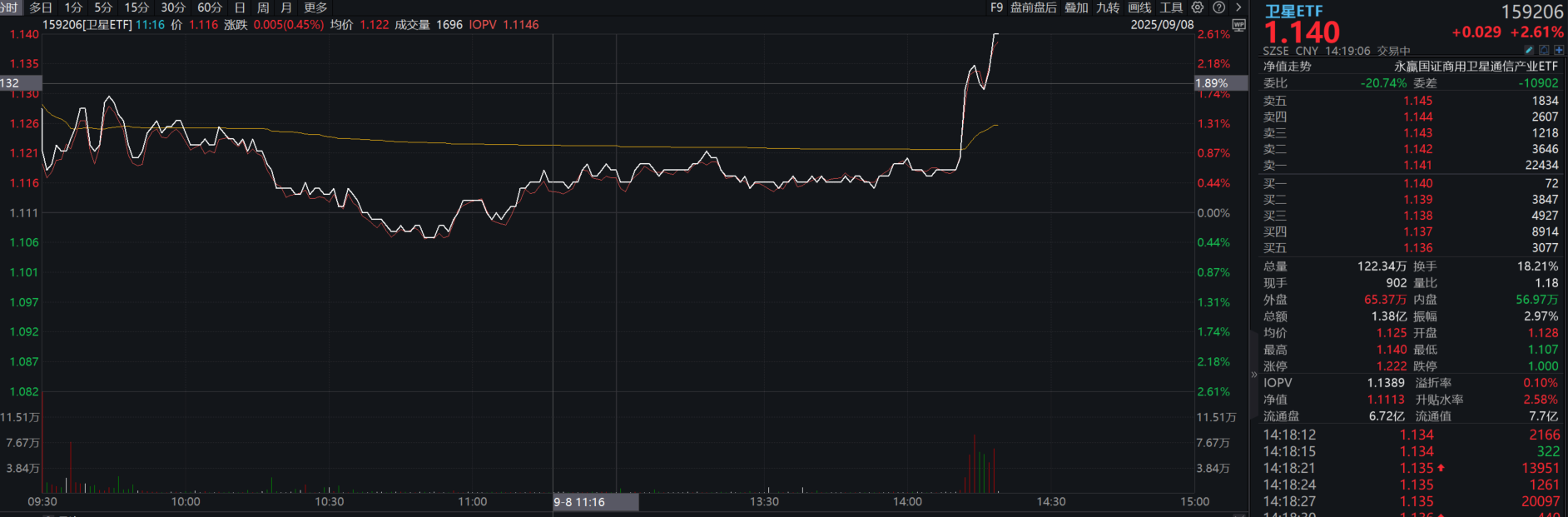This screenshot has width=1568, height=517.
Task: Click the WP monitor icon
Action: (1238, 25)
